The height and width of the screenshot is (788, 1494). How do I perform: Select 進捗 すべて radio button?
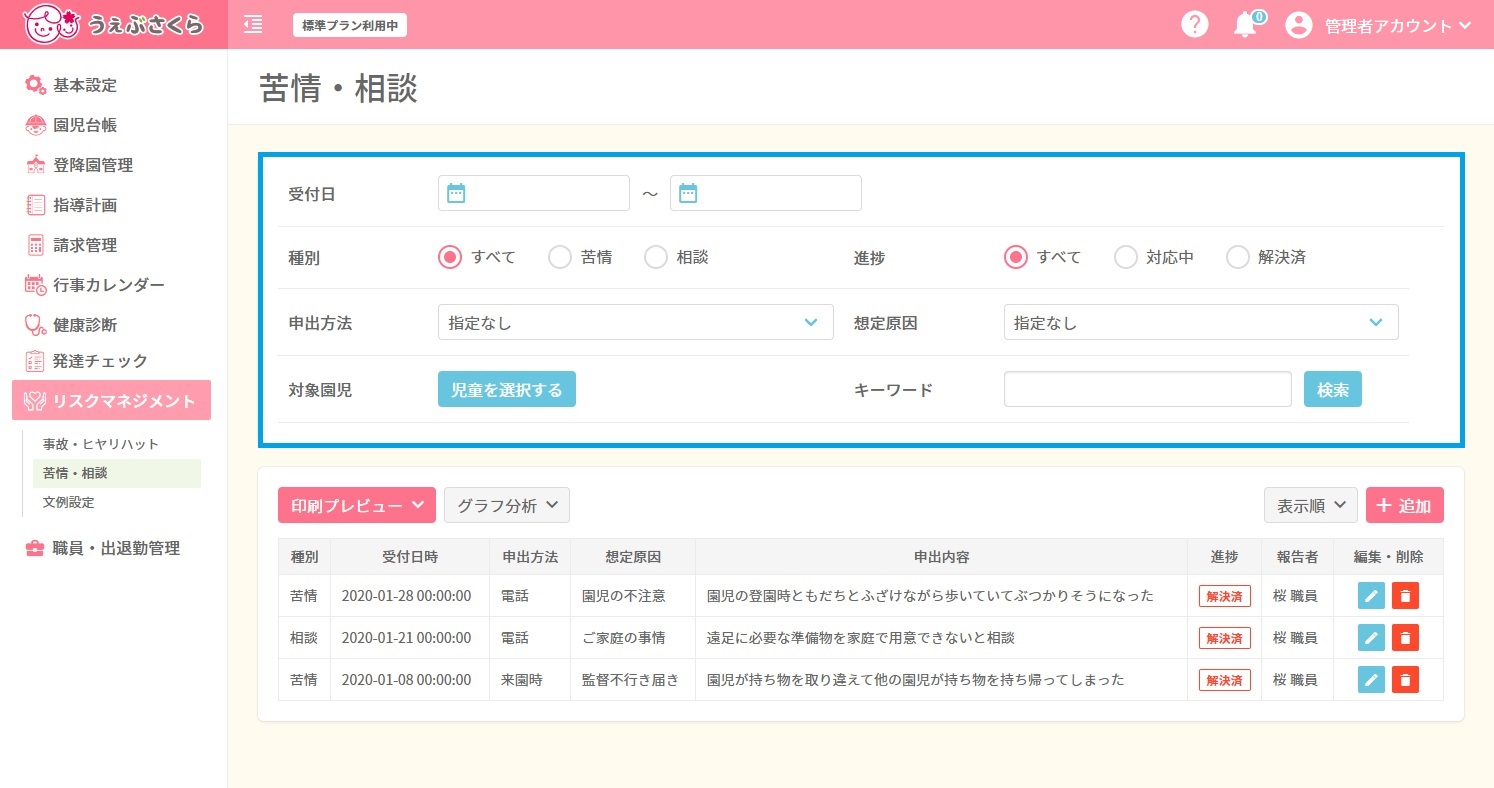(1016, 257)
